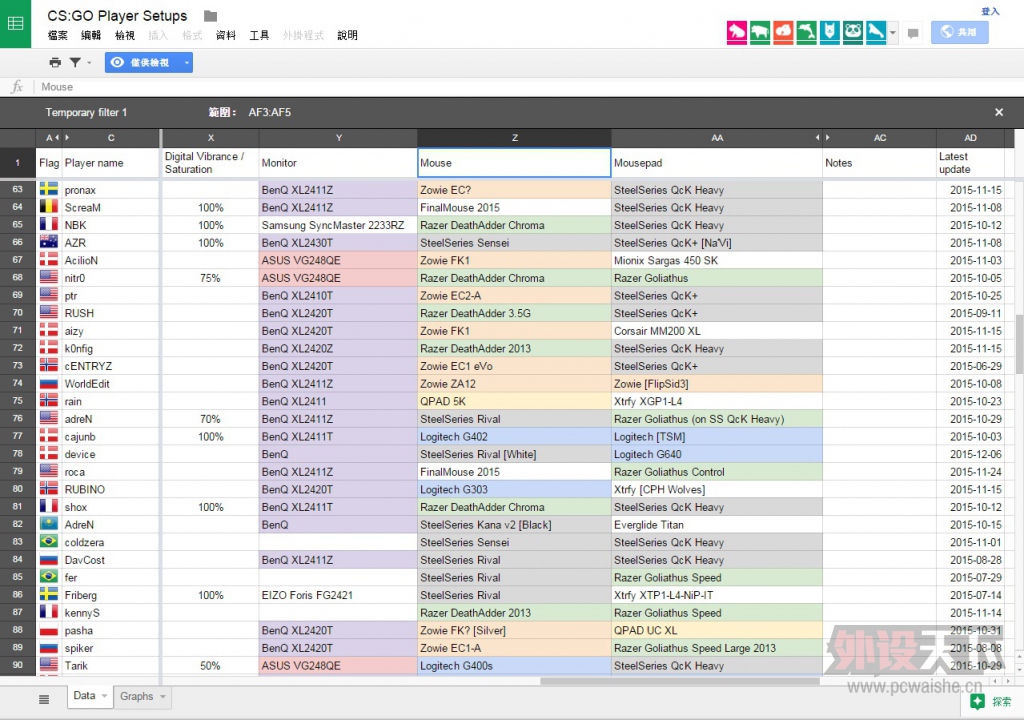Click the Explore button at bottom right
The width and height of the screenshot is (1024, 720).
coord(991,701)
